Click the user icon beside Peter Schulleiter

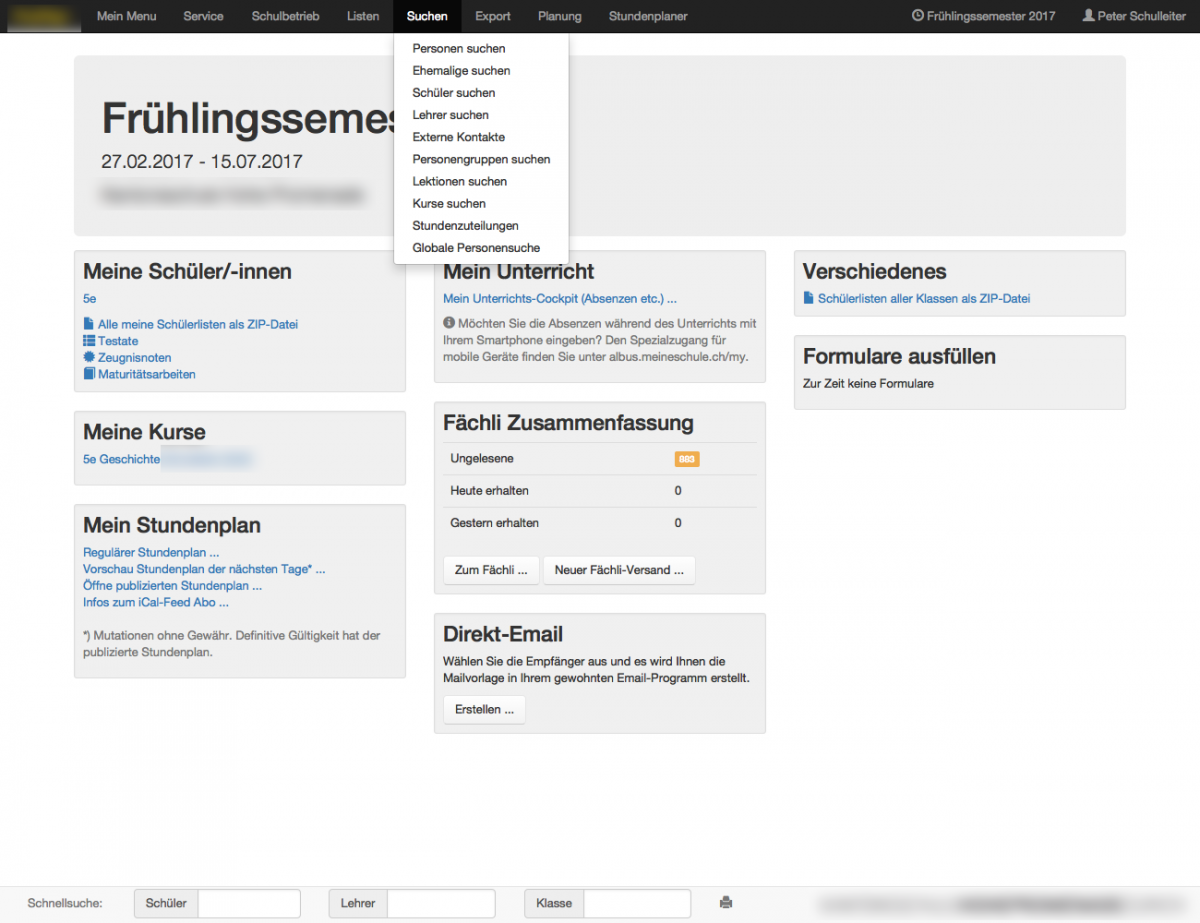coord(1088,16)
